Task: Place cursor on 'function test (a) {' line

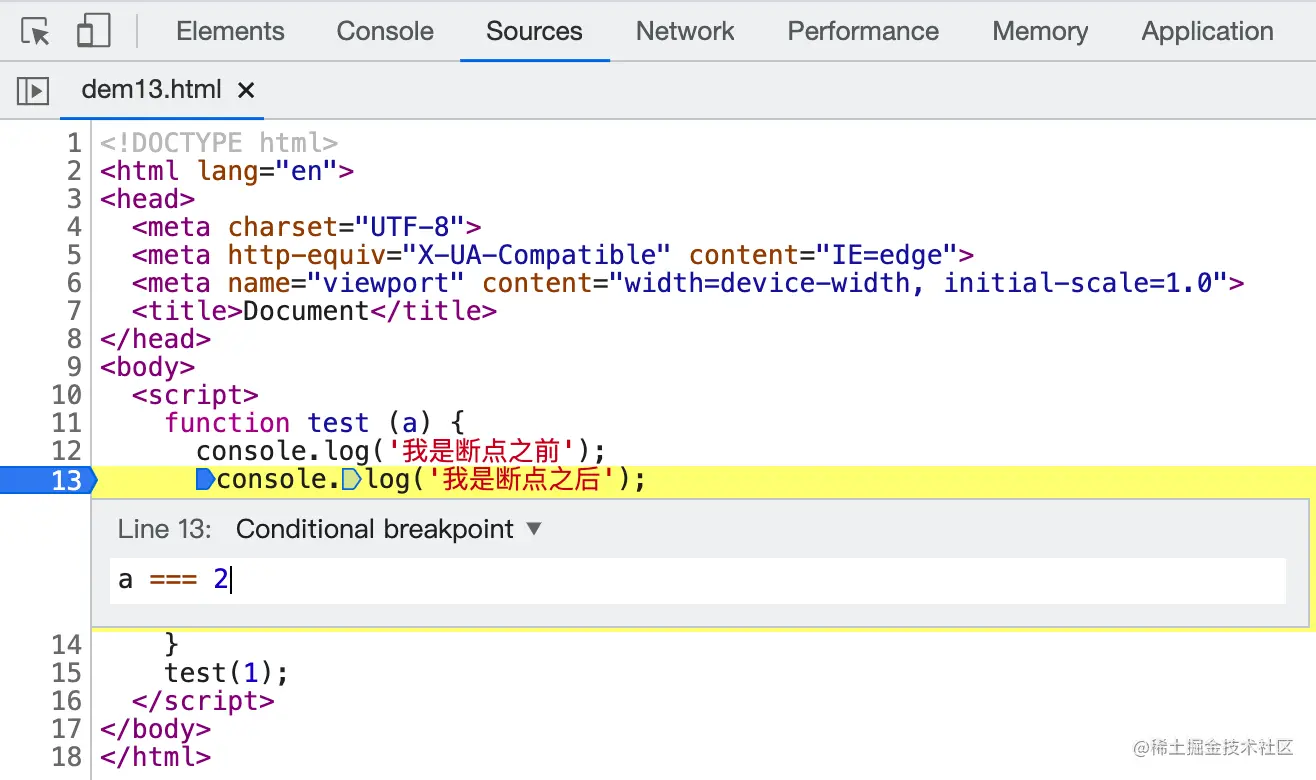Action: (315, 423)
